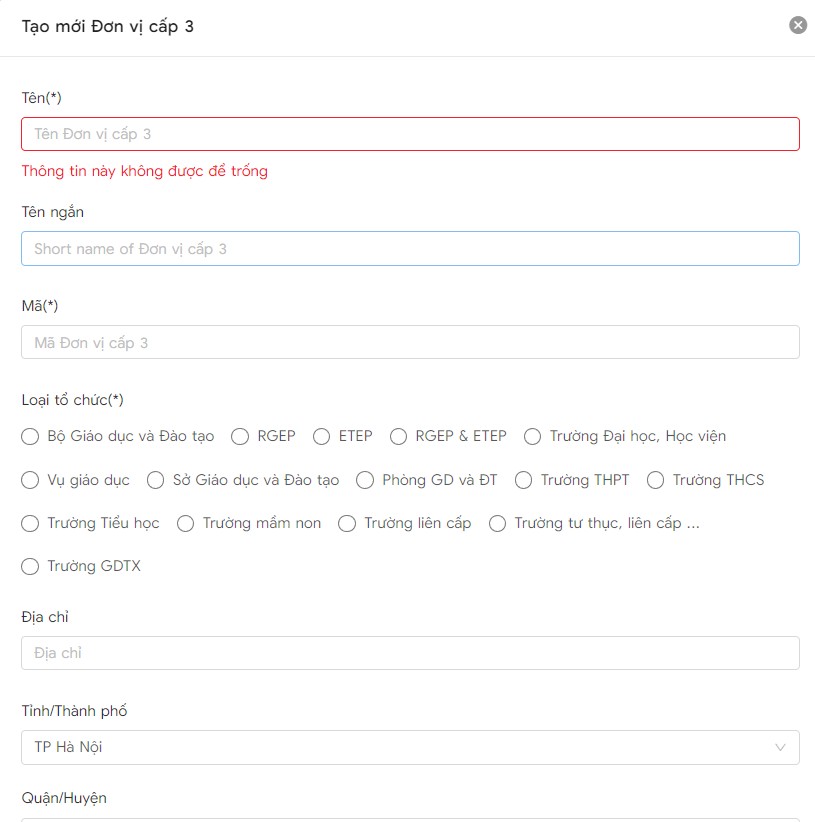Select Sở Giáo dục và Đào tạo option
This screenshot has height=822, width=815.
(x=156, y=480)
